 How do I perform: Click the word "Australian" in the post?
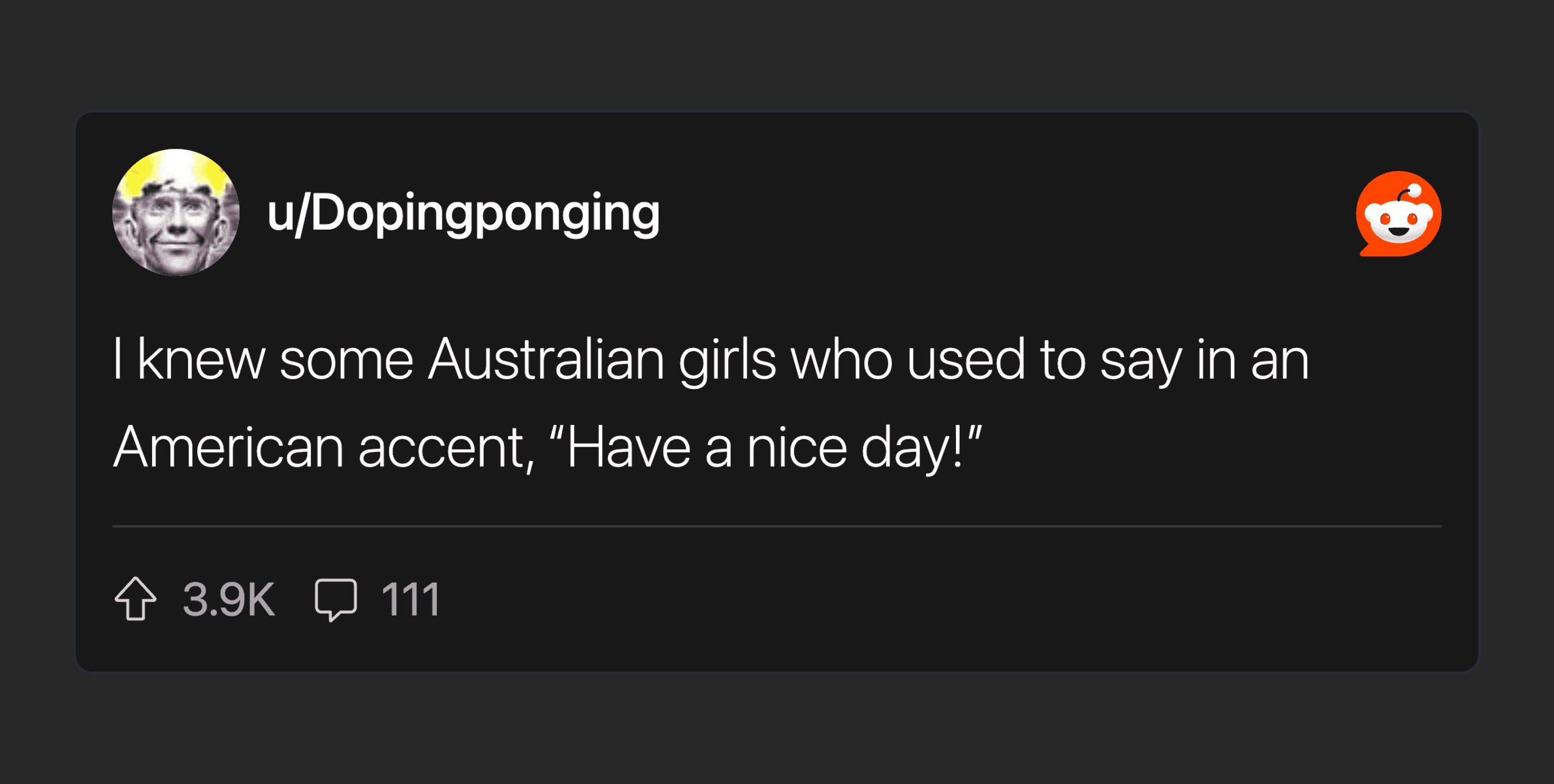click(546, 360)
